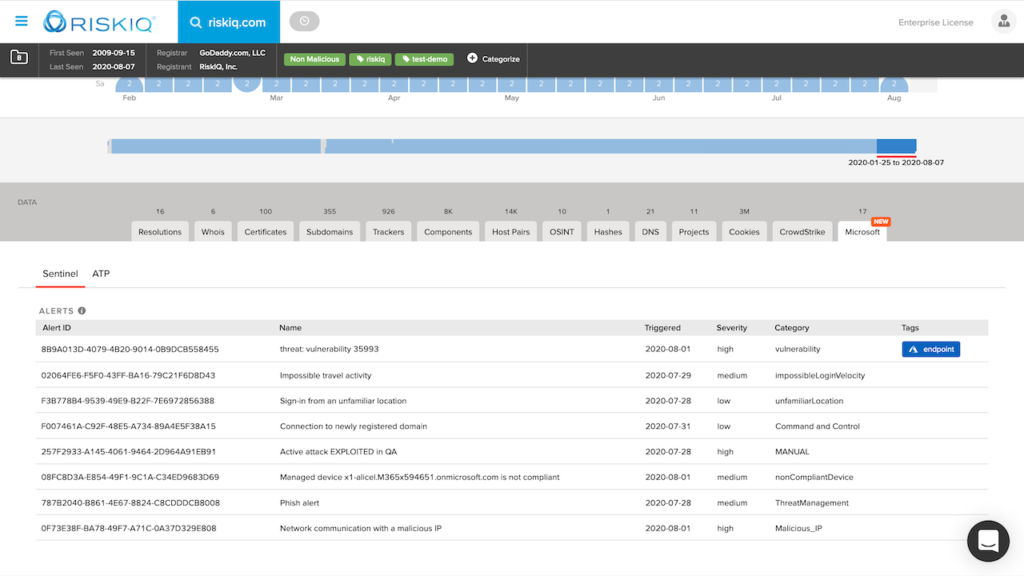Click the Tags column header

click(910, 328)
